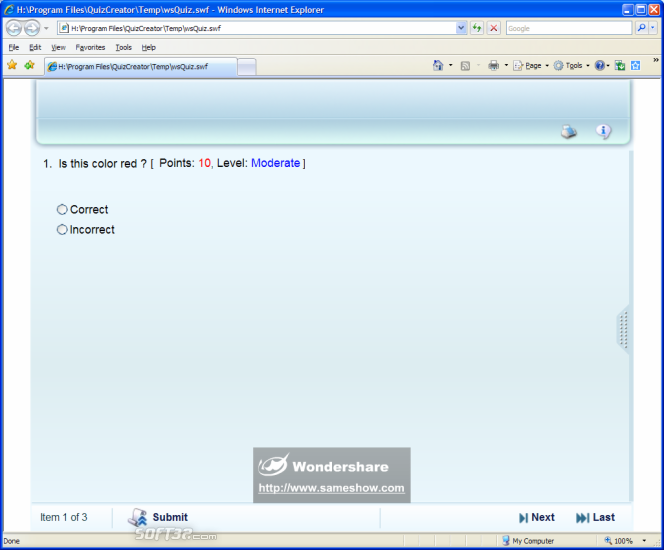Image resolution: width=664 pixels, height=550 pixels.
Task: Click the green toolbar add-on icon
Action: (x=620, y=66)
